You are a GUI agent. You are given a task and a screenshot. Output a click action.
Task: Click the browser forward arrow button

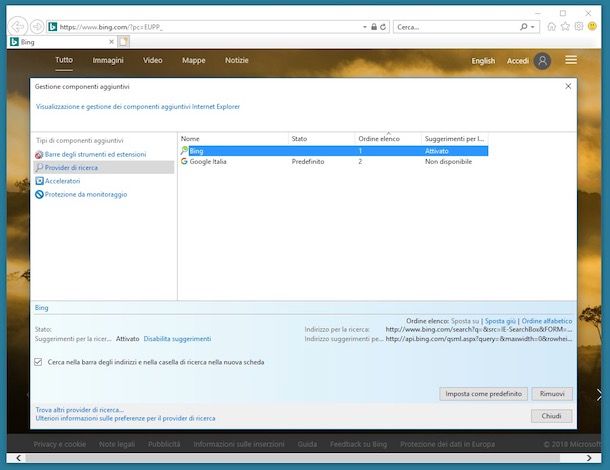pyautogui.click(x=37, y=27)
